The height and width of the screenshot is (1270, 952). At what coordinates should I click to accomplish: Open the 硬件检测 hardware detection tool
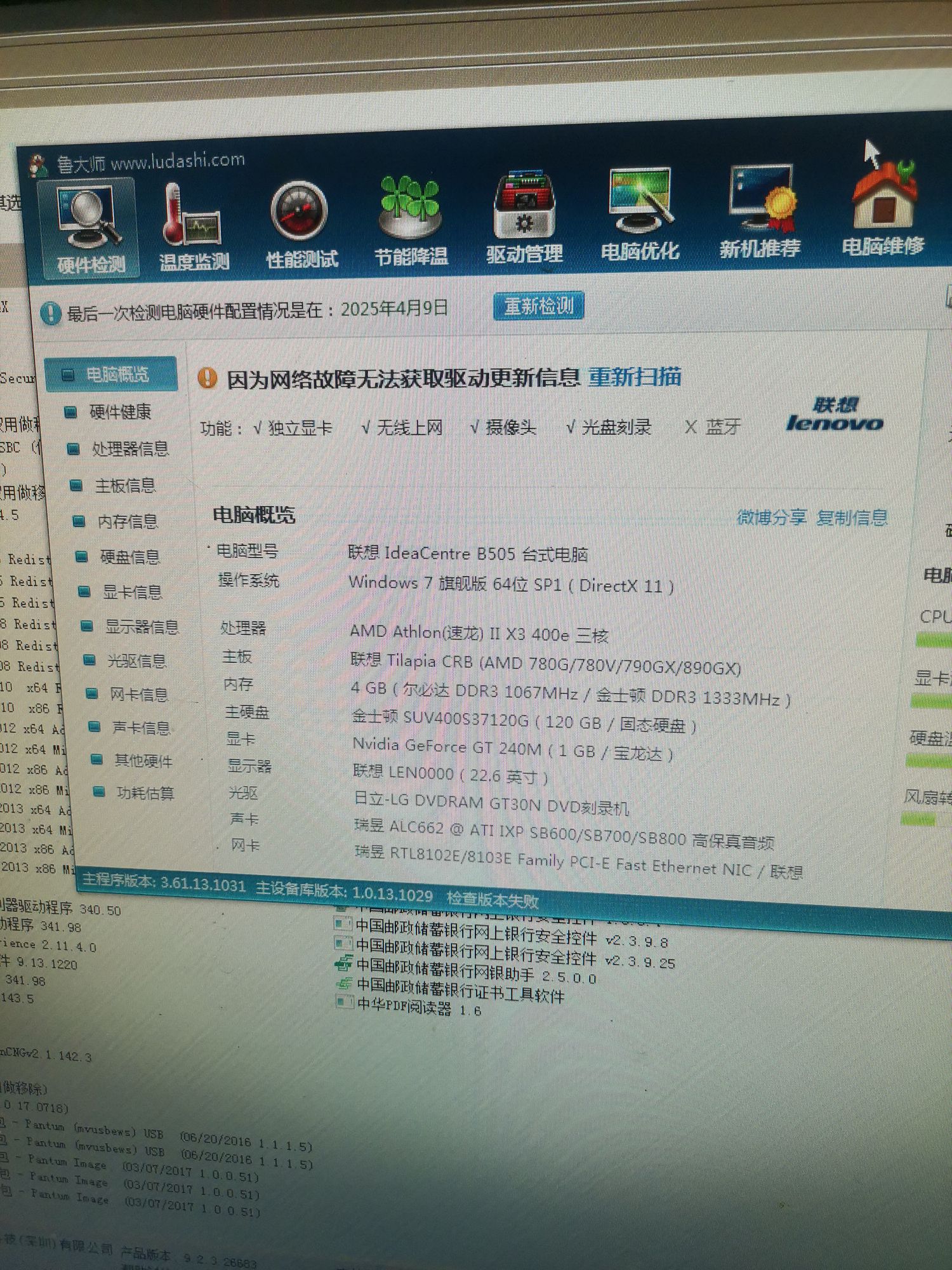pyautogui.click(x=89, y=230)
